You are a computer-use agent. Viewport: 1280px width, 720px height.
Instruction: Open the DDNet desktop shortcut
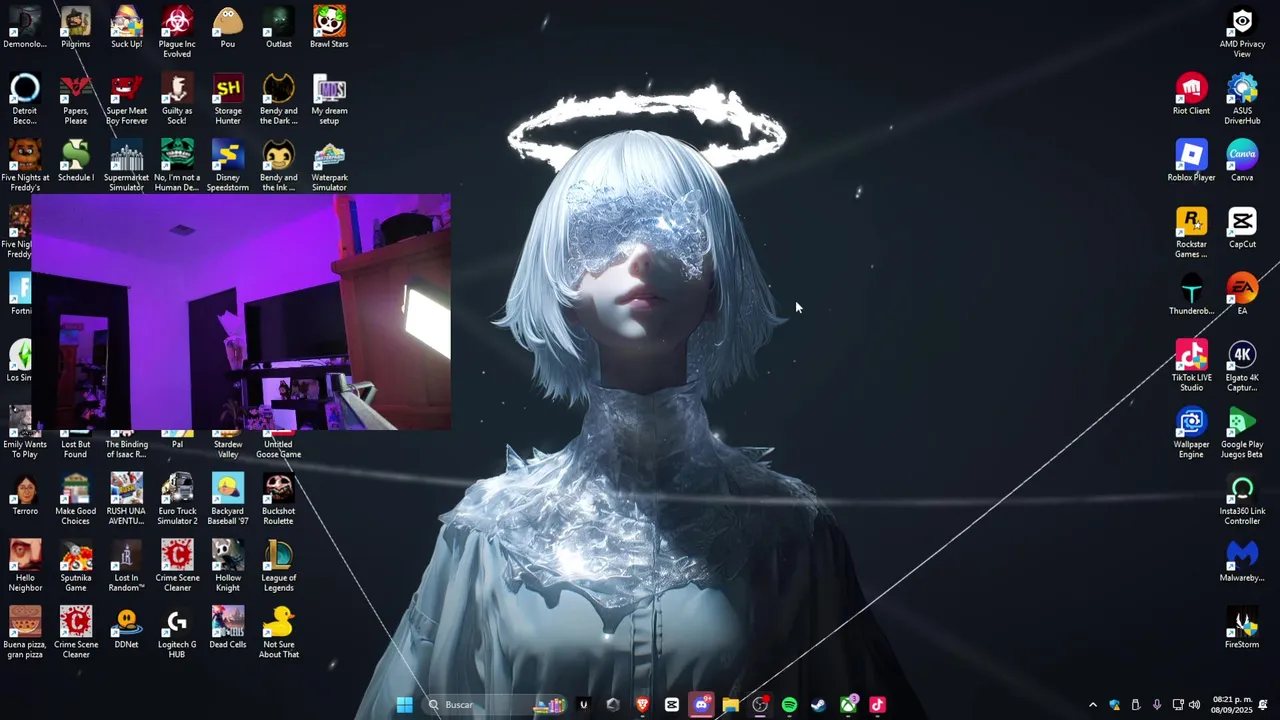click(x=126, y=628)
